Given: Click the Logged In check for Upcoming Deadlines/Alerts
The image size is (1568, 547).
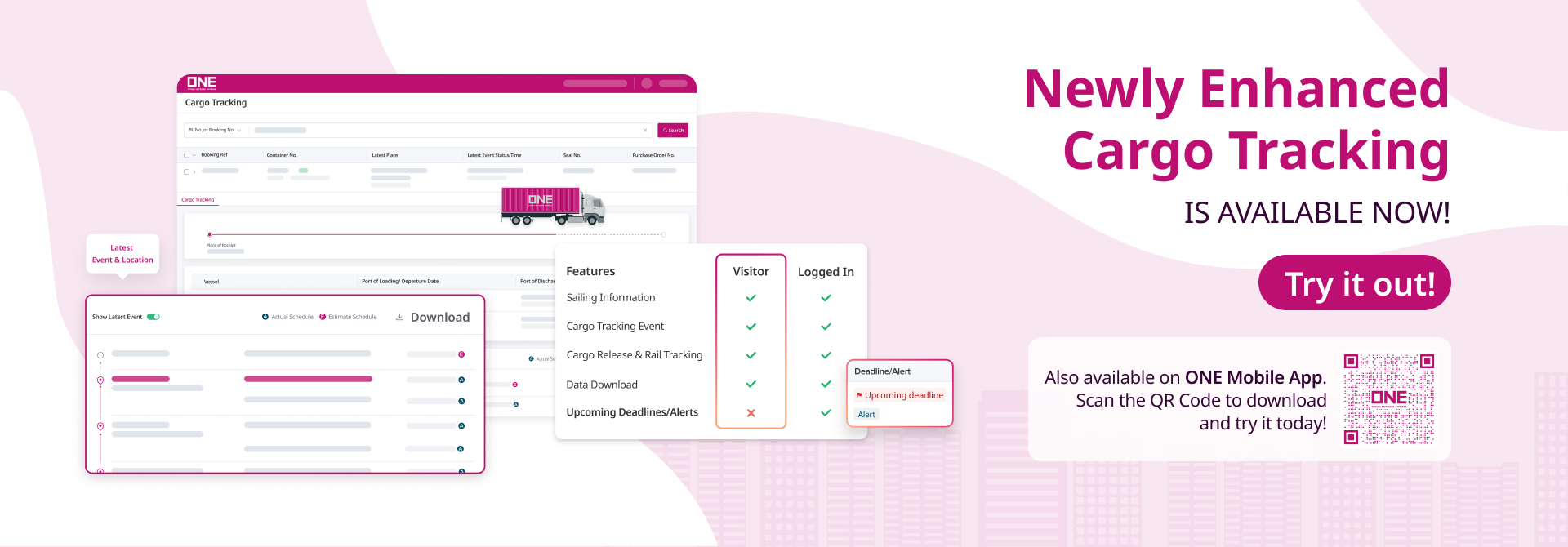Looking at the screenshot, I should (x=826, y=413).
